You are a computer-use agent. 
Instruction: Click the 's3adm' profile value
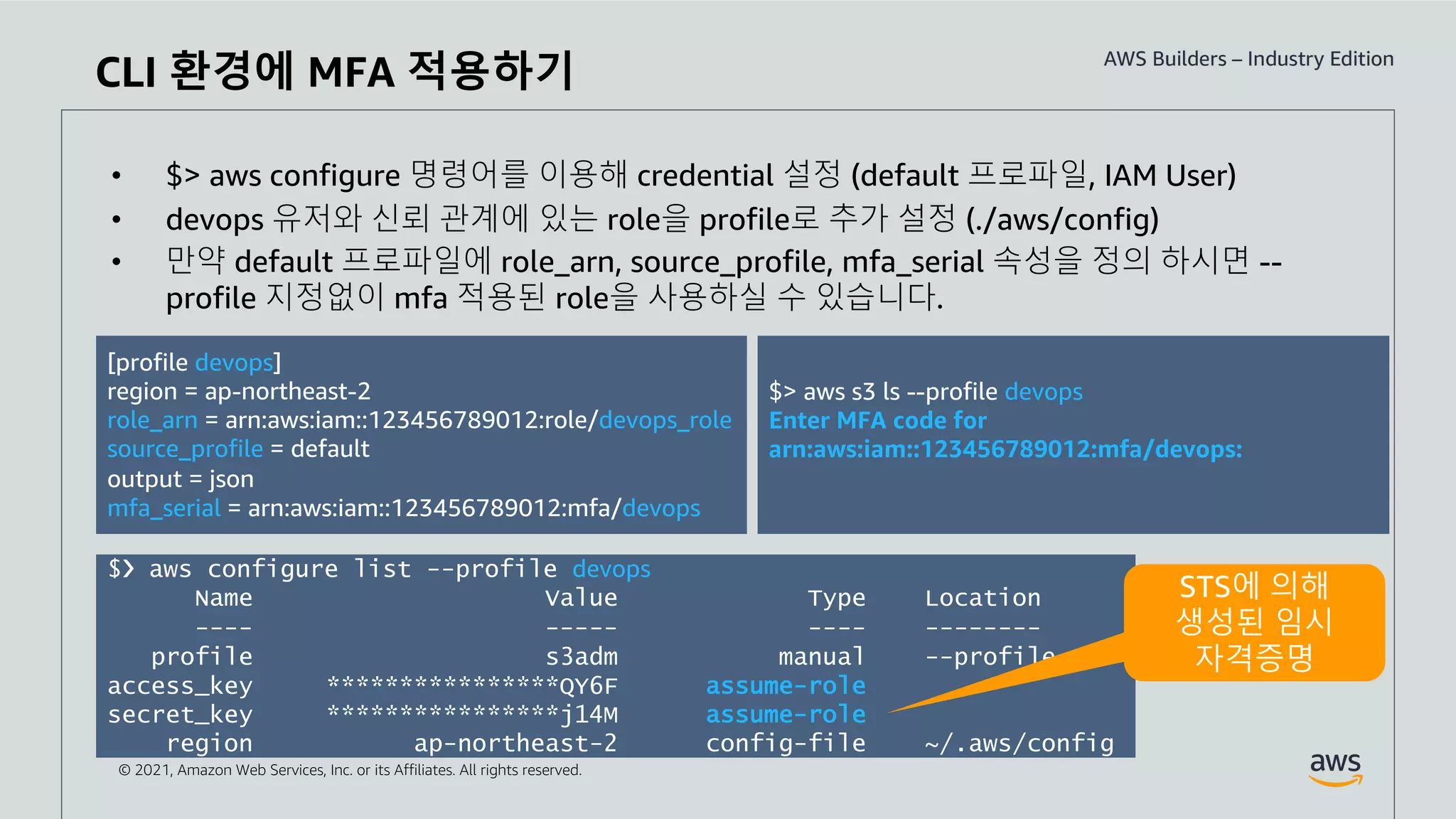click(x=582, y=656)
